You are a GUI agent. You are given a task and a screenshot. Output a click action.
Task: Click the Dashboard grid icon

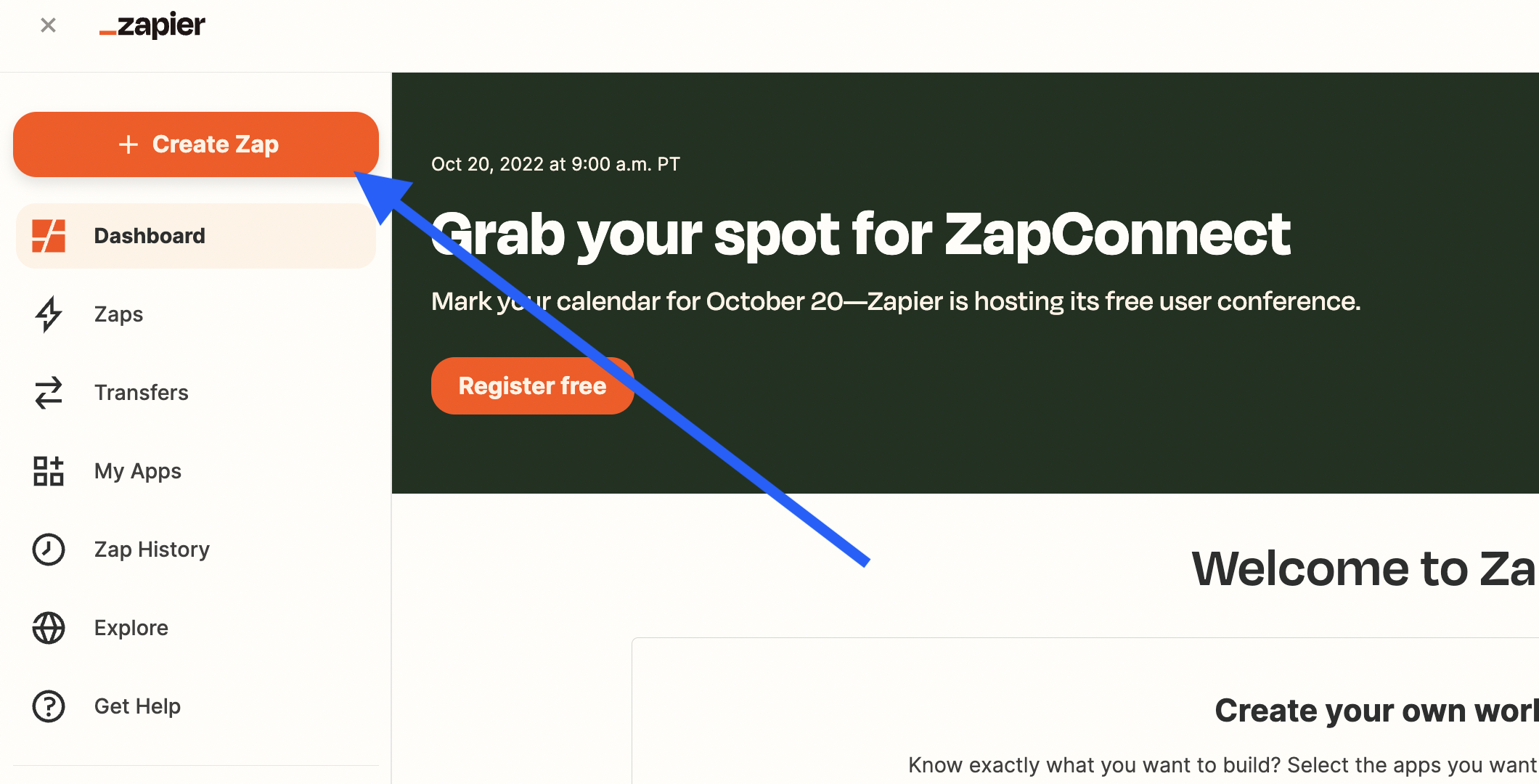click(x=49, y=236)
